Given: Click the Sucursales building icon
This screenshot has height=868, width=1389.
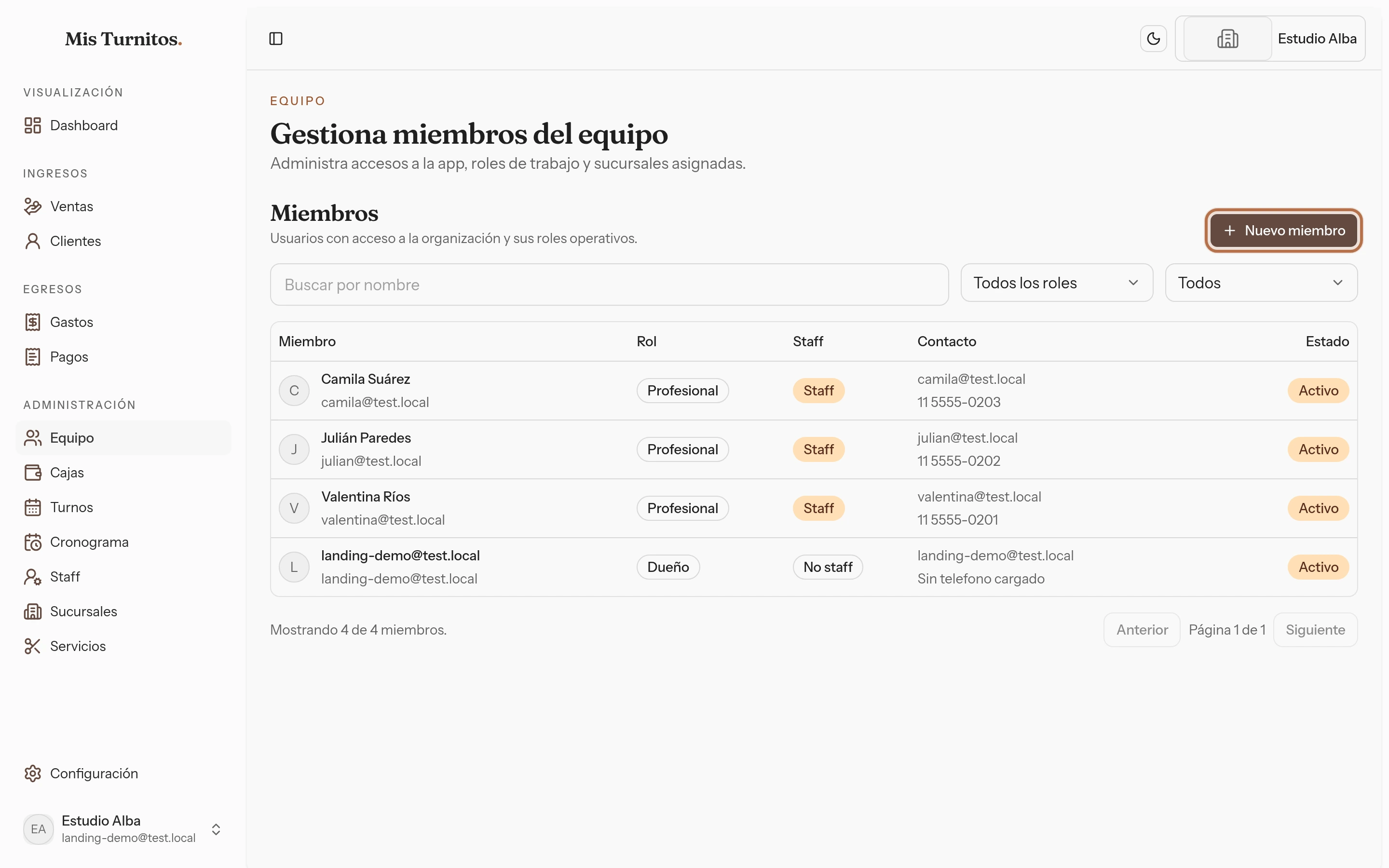Looking at the screenshot, I should 33,611.
